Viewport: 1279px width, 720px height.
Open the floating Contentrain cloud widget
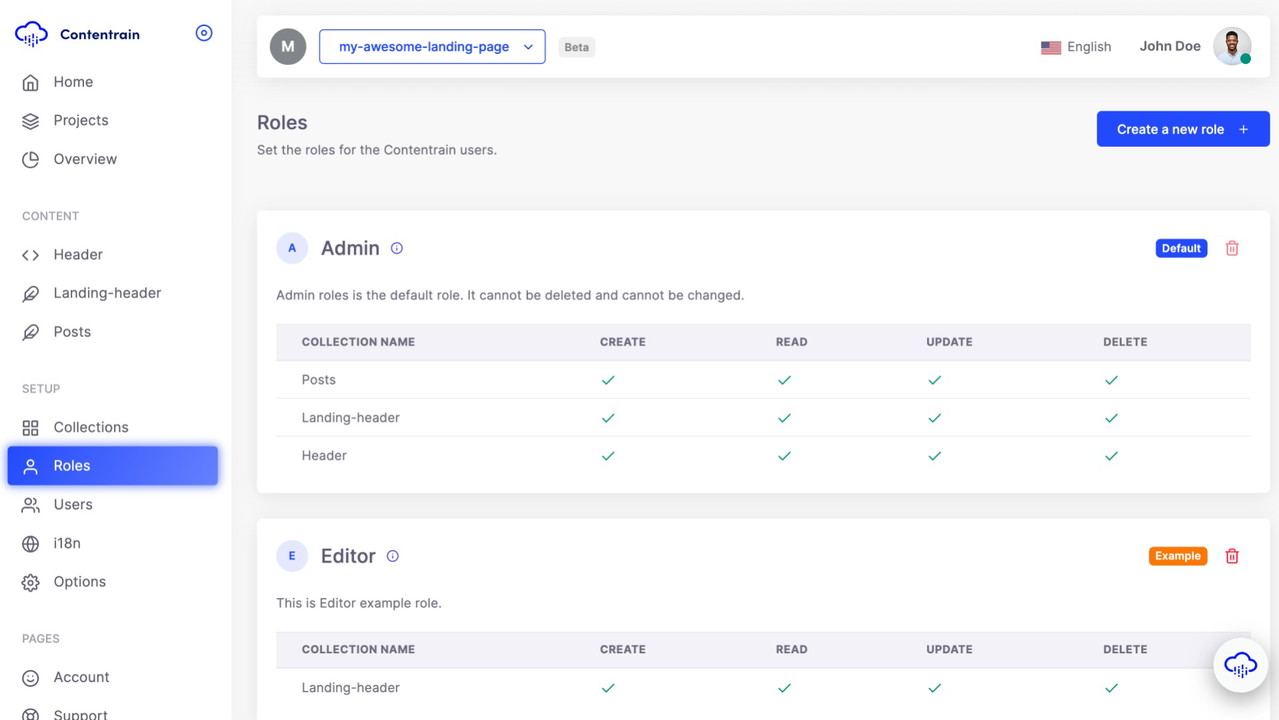pyautogui.click(x=1240, y=665)
